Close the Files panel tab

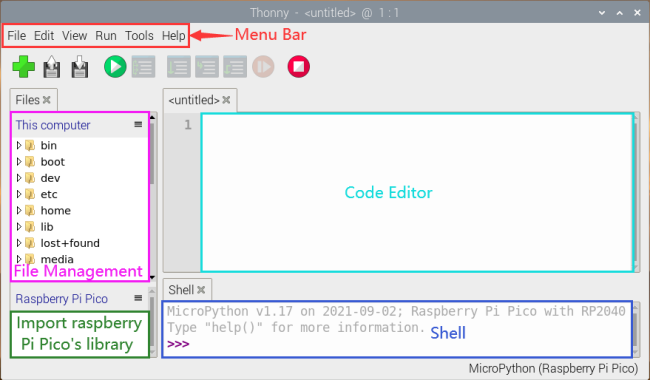[x=47, y=100]
